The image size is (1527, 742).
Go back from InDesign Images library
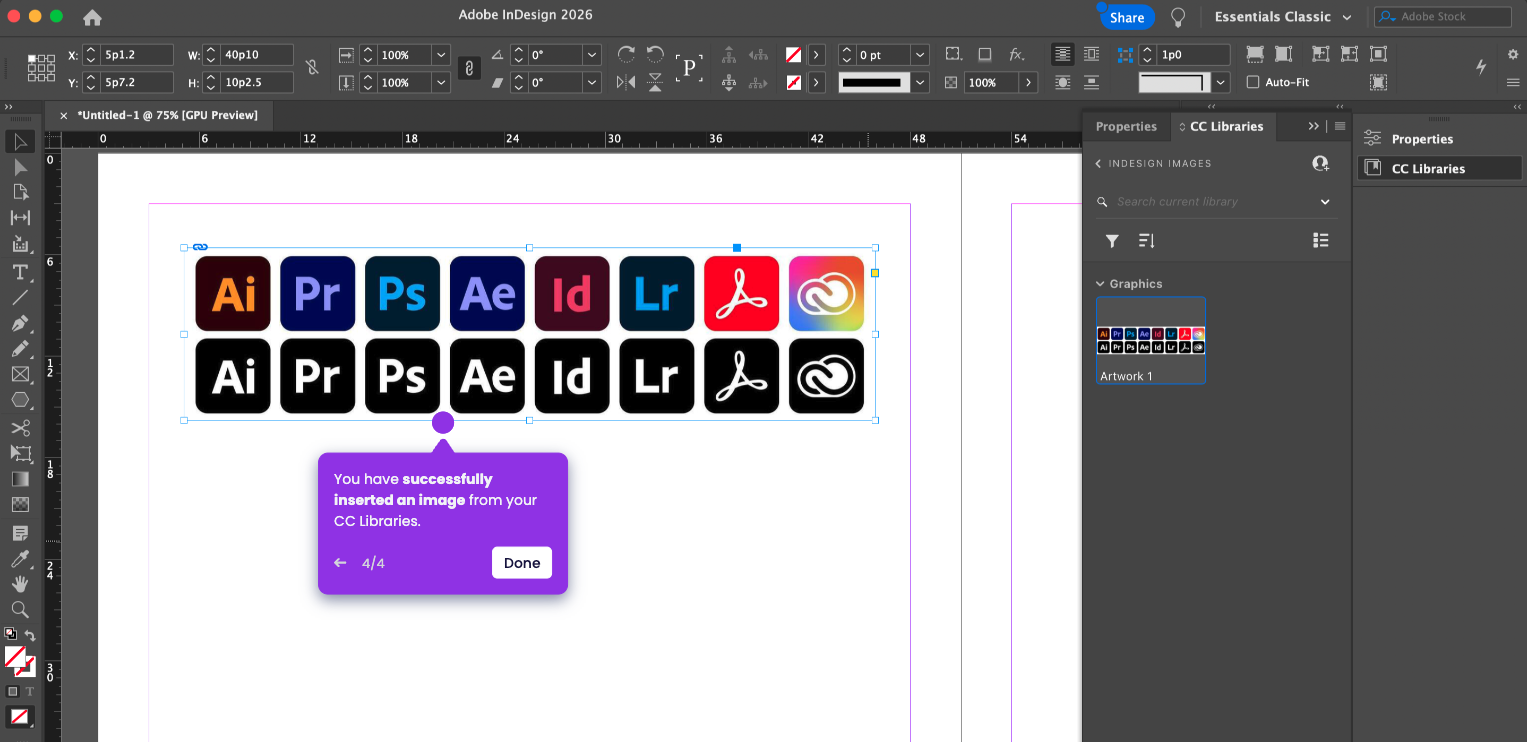[x=1098, y=163]
